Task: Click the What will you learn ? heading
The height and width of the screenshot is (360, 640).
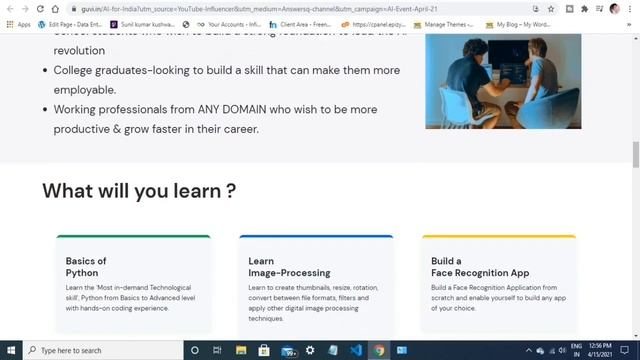Action: [x=139, y=191]
